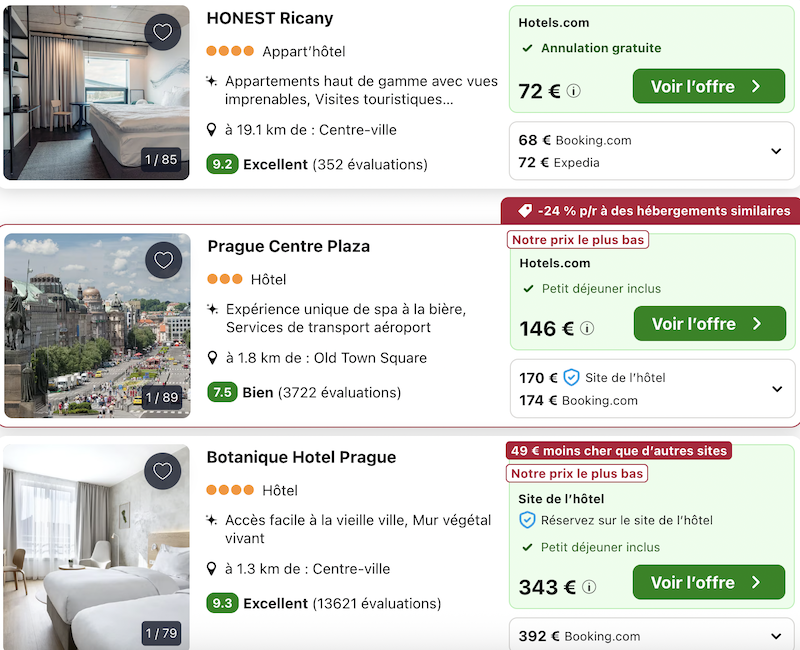Show price details icon beside 343 €
The image size is (800, 650).
589,587
